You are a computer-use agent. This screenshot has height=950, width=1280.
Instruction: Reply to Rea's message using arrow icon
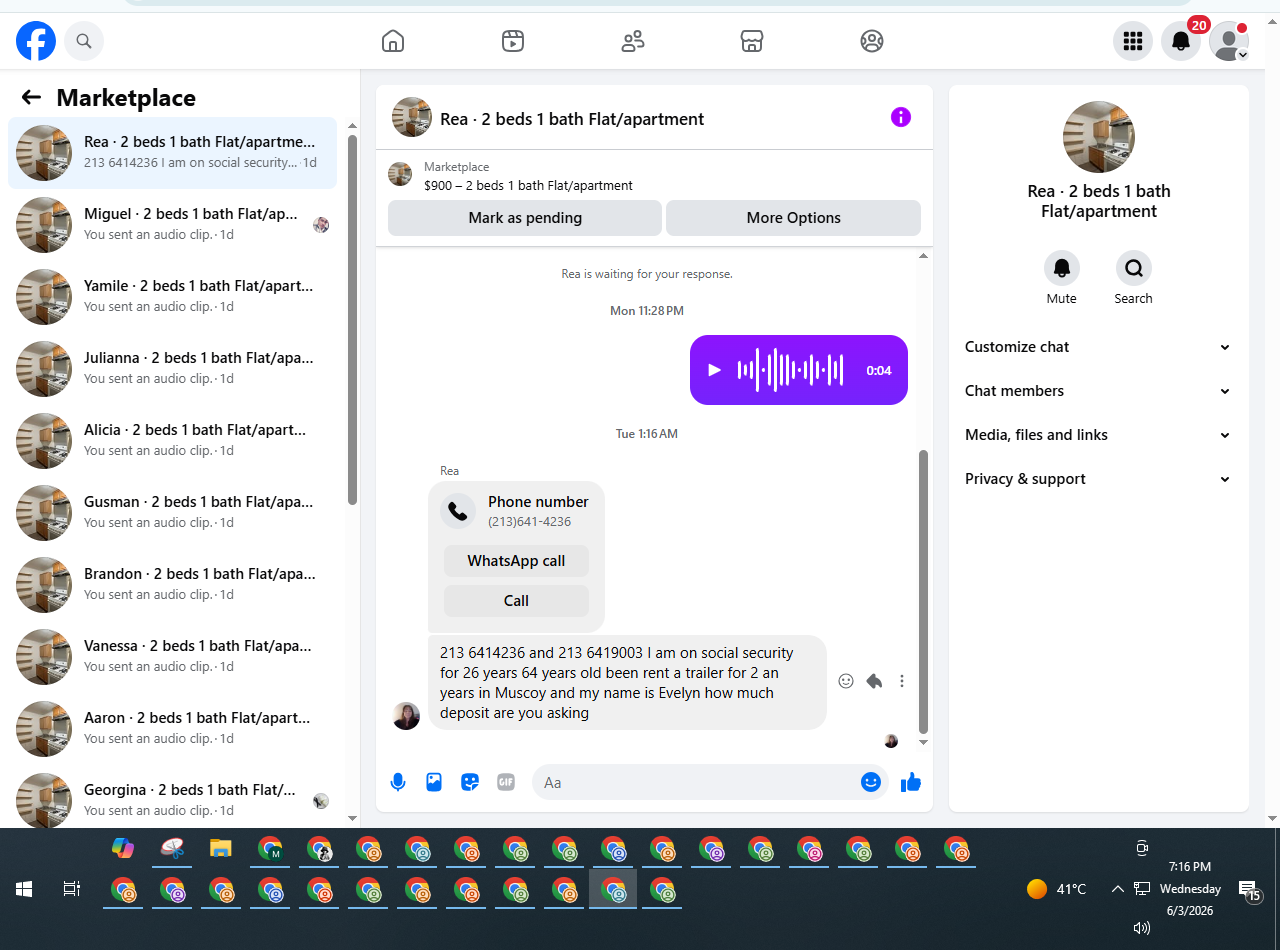point(874,681)
